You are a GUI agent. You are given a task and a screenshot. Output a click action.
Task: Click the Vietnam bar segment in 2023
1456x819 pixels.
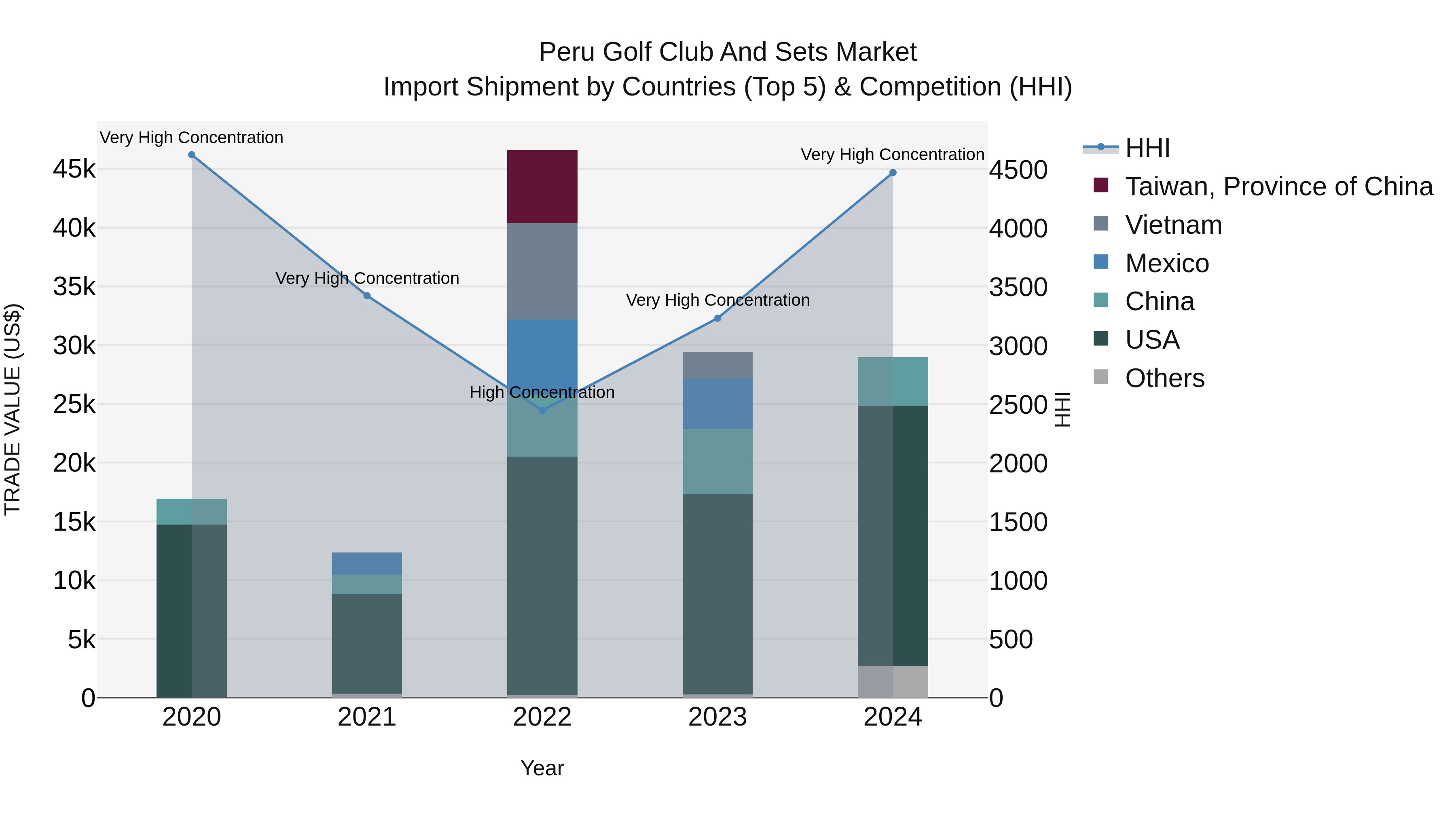tap(717, 366)
